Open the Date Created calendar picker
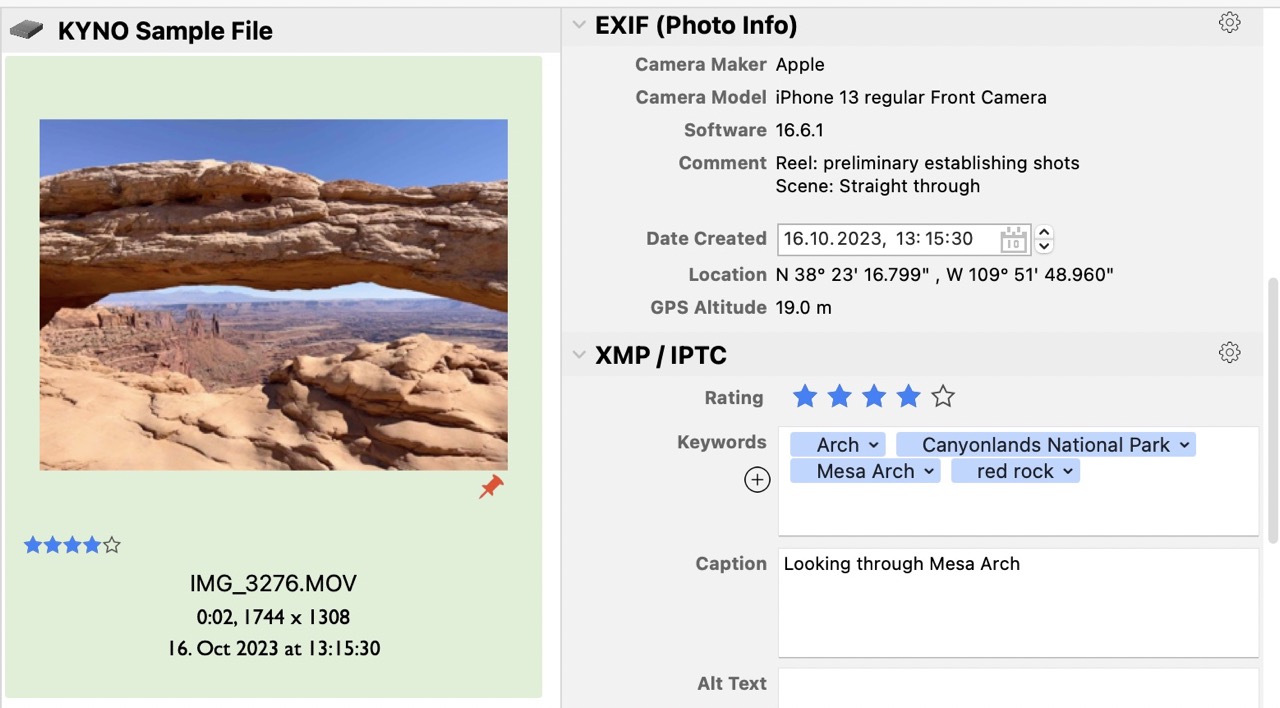 pyautogui.click(x=1013, y=240)
